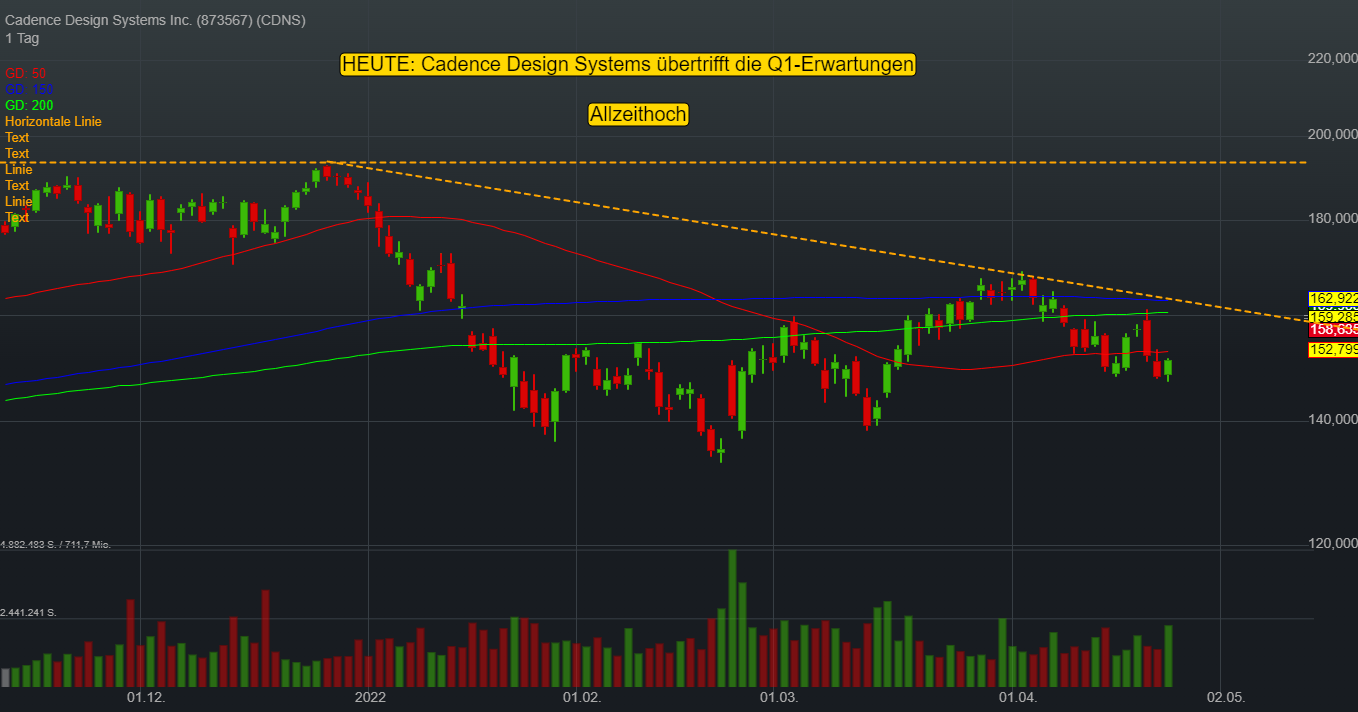1358x712 pixels.
Task: Click the 'HEUTE: Cadence Design Systems übertrifft' annotation
Action: pyautogui.click(x=628, y=64)
